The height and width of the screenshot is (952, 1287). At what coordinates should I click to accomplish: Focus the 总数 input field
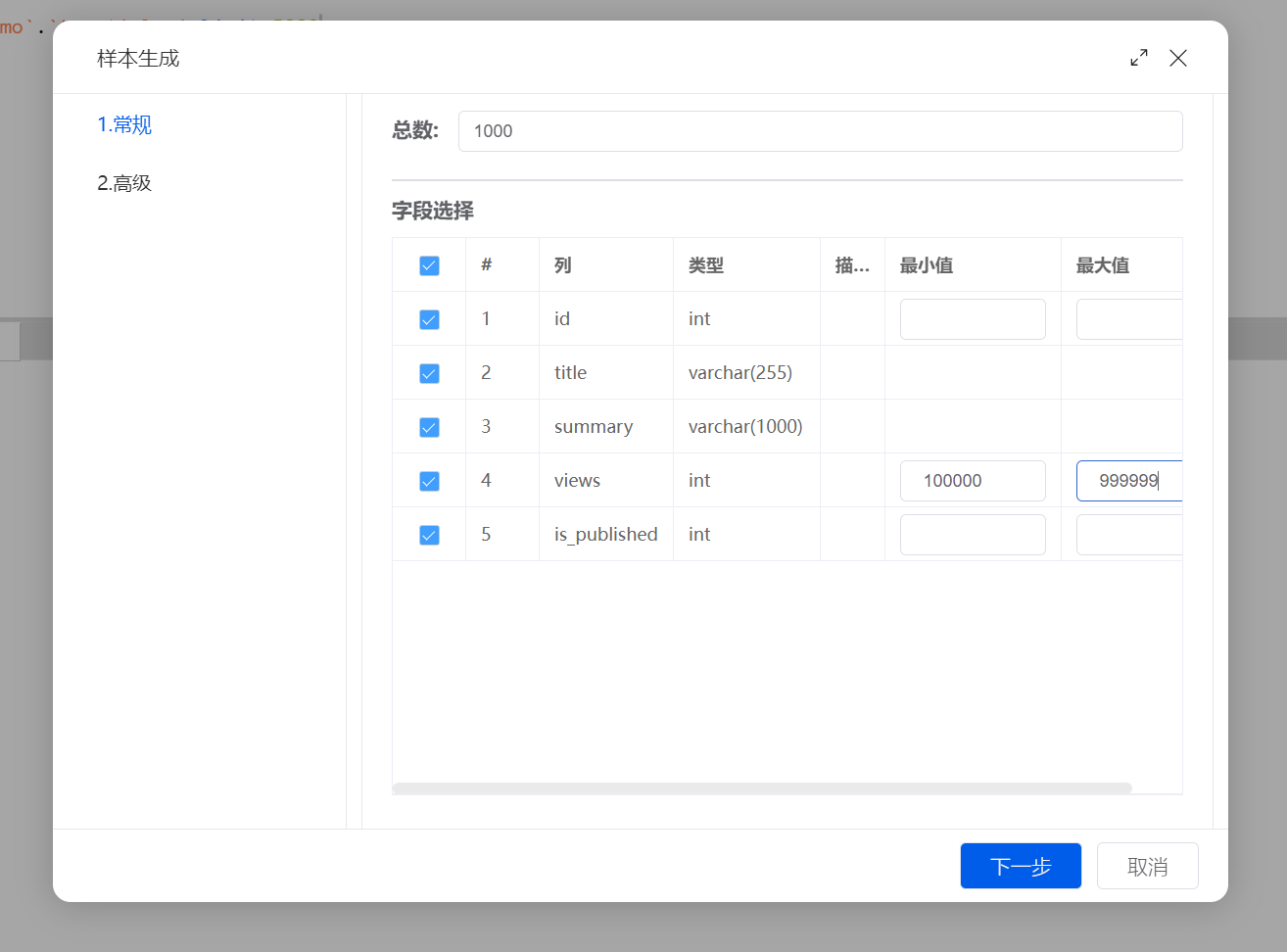pyautogui.click(x=821, y=131)
